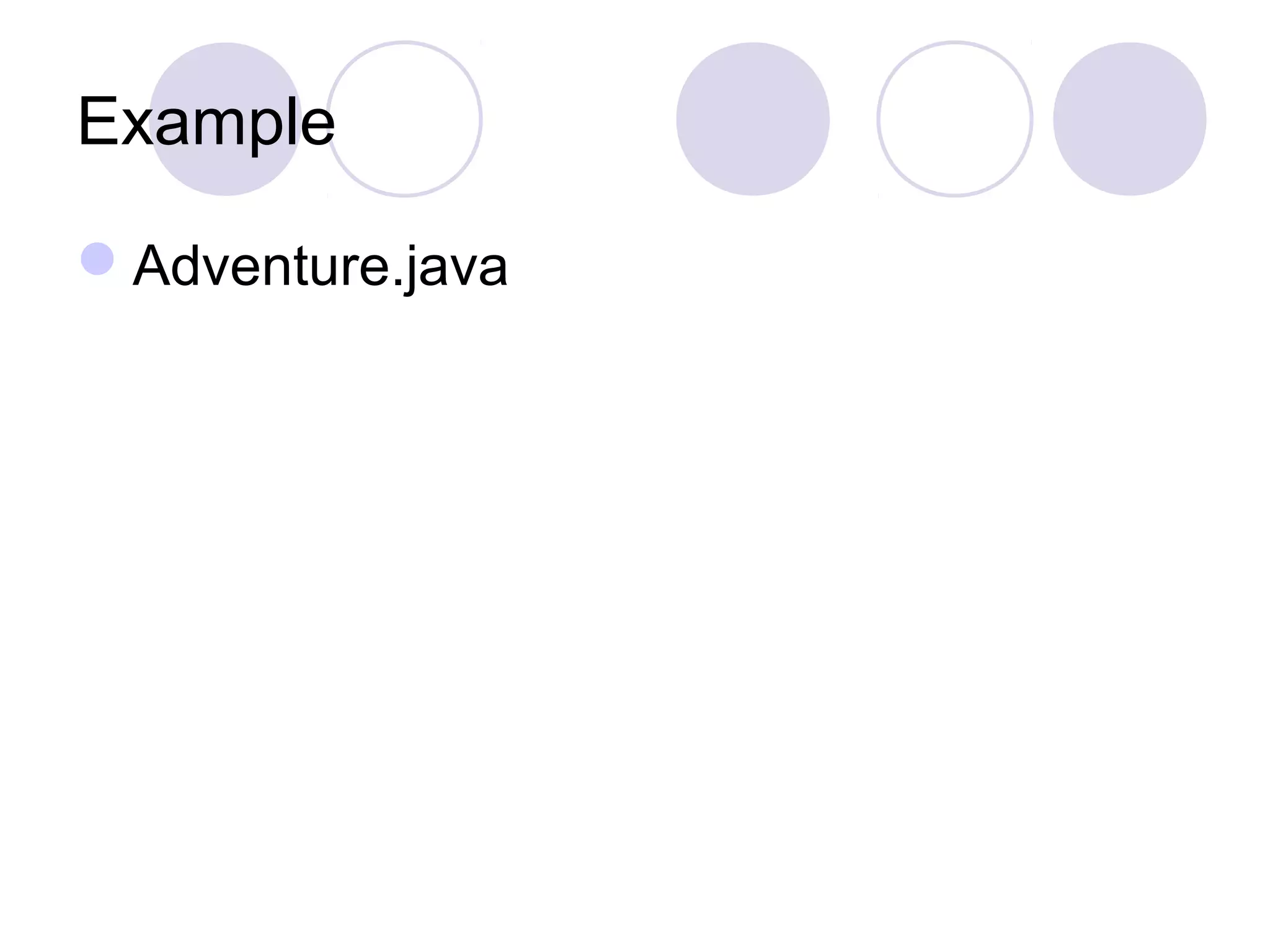
Task: Click the "Example" slide title
Action: coord(206,122)
